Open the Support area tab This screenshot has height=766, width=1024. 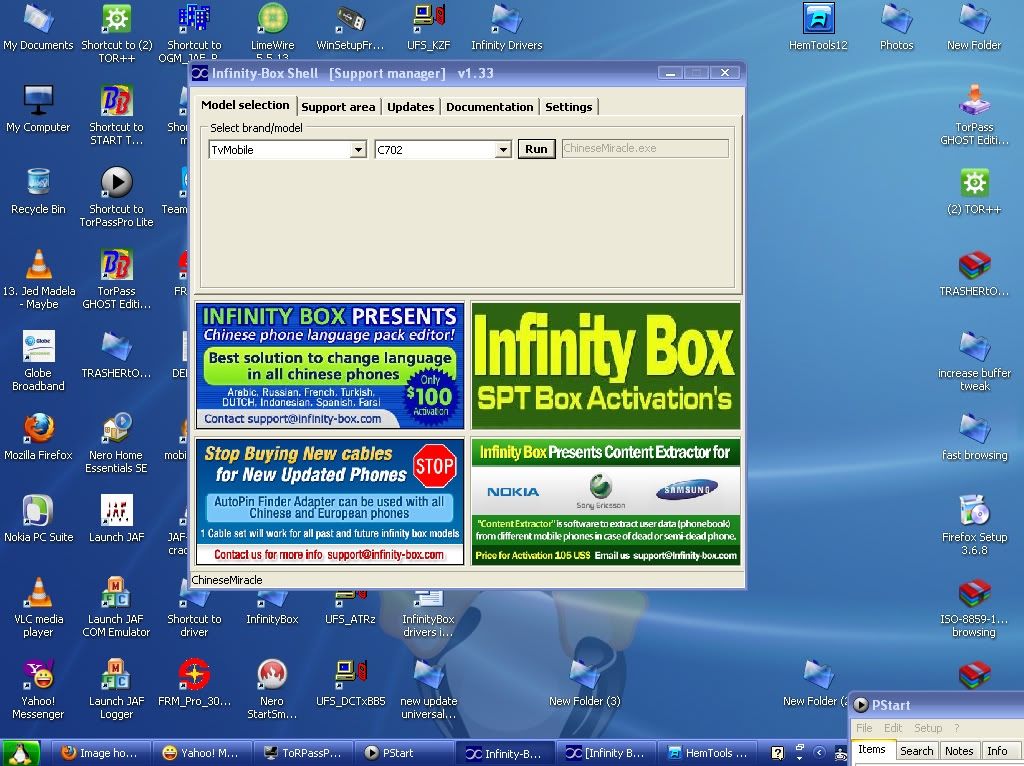(338, 107)
